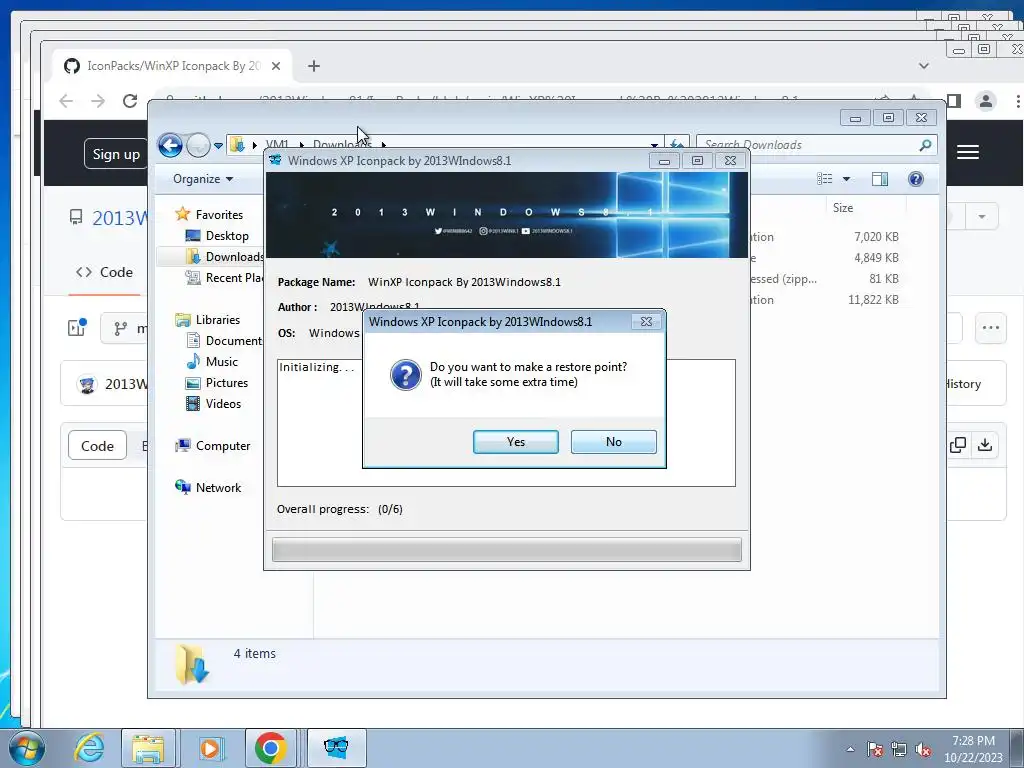Click the search magnifier icon in Explorer

click(x=925, y=145)
